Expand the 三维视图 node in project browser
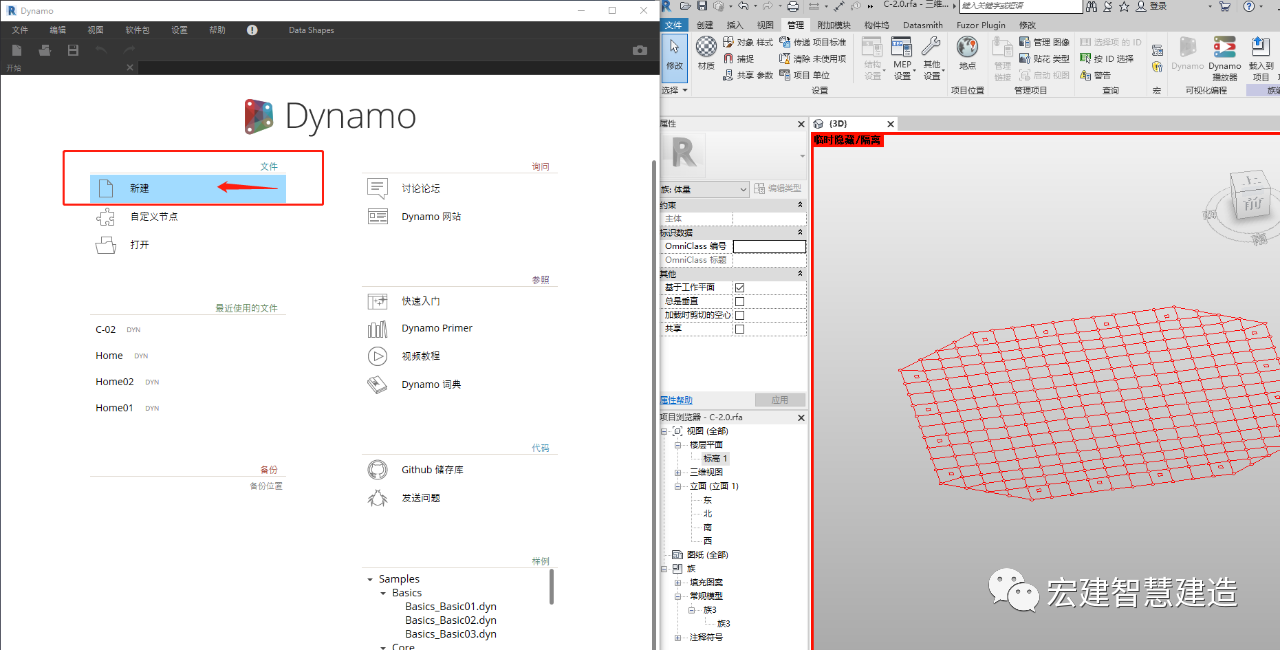 (678, 472)
